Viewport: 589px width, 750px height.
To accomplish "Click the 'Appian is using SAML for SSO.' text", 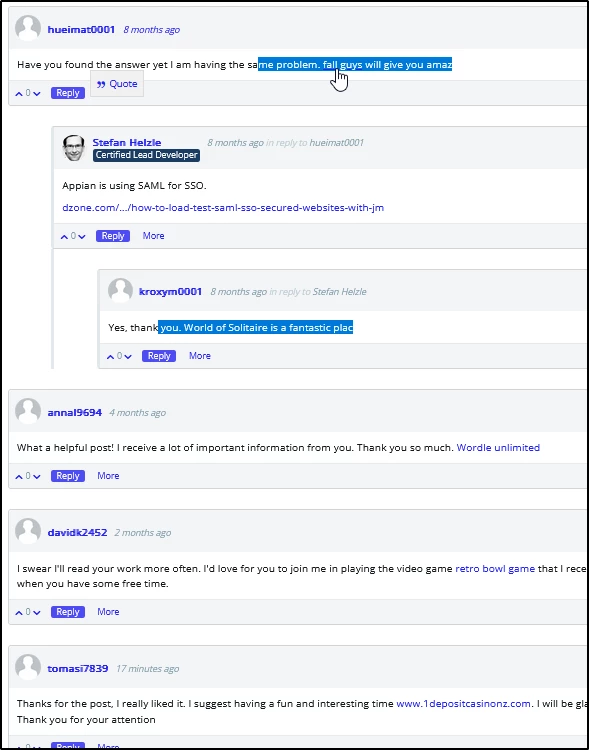I will pyautogui.click(x=134, y=186).
